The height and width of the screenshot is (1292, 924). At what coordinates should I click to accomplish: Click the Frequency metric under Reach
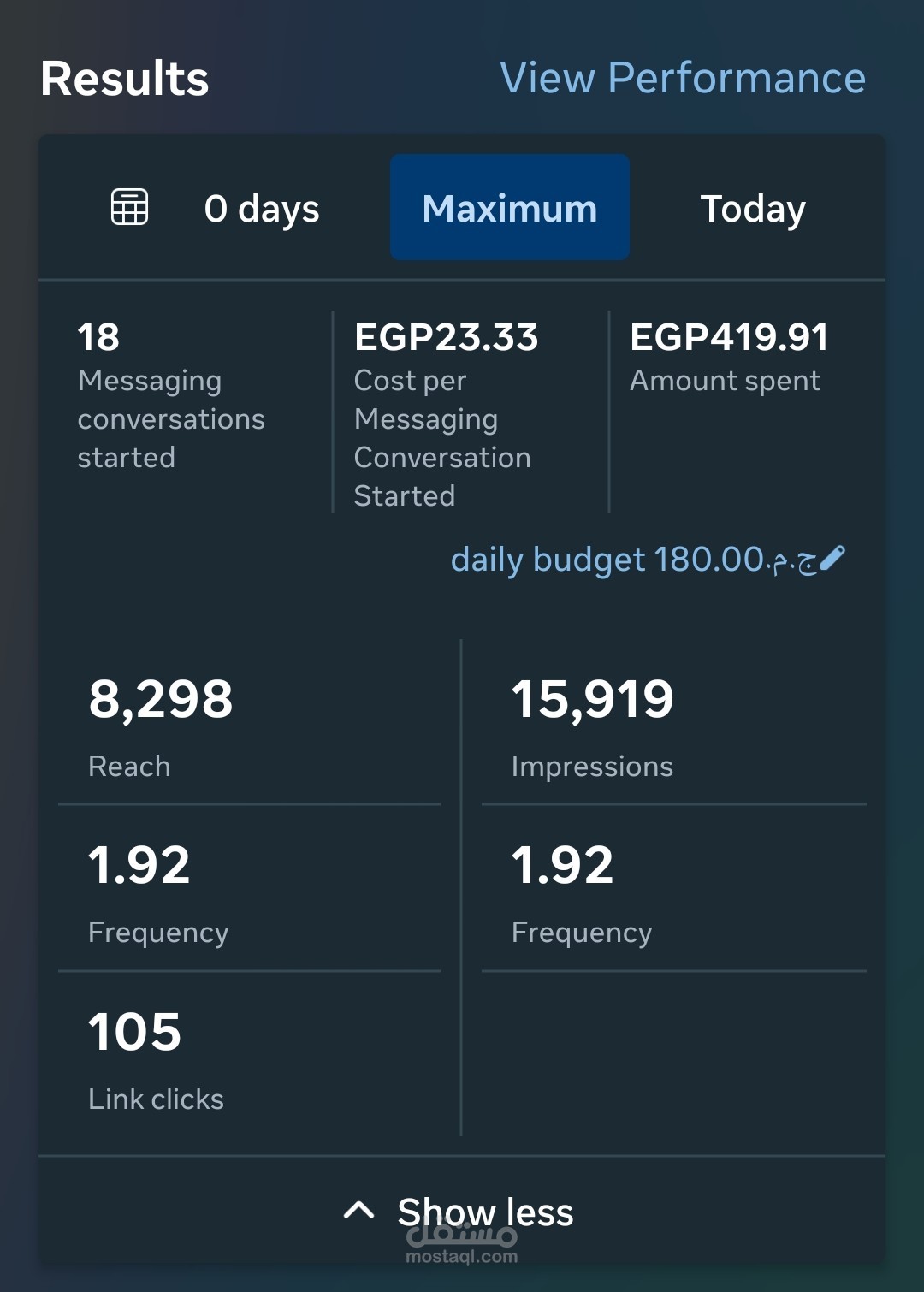158,892
